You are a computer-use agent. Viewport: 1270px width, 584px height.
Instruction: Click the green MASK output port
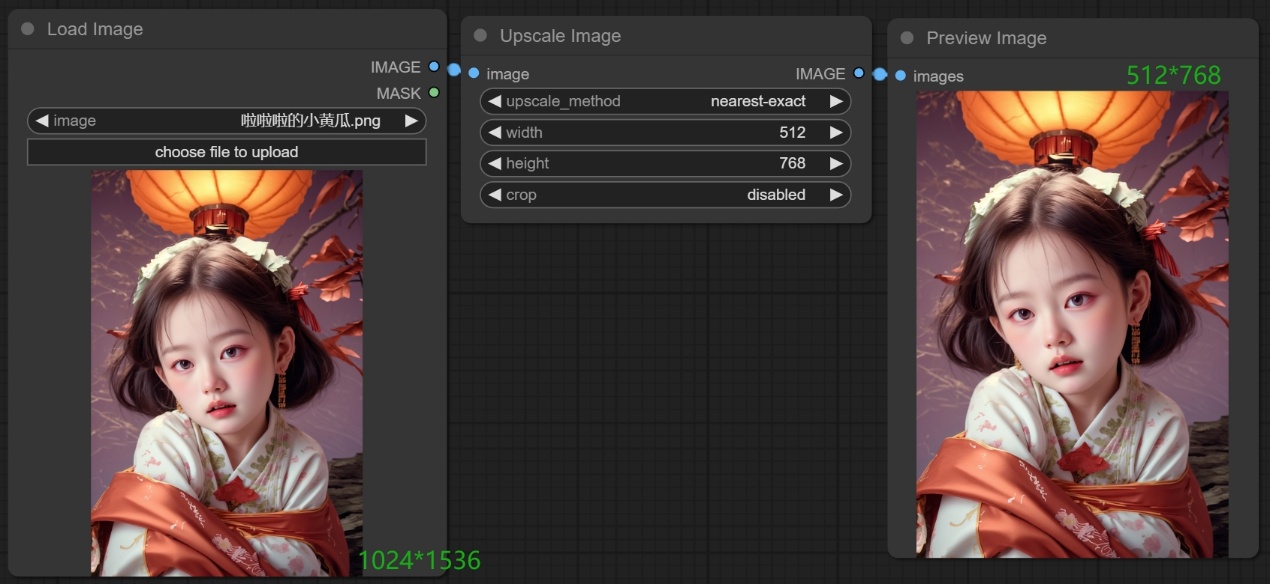(x=433, y=93)
